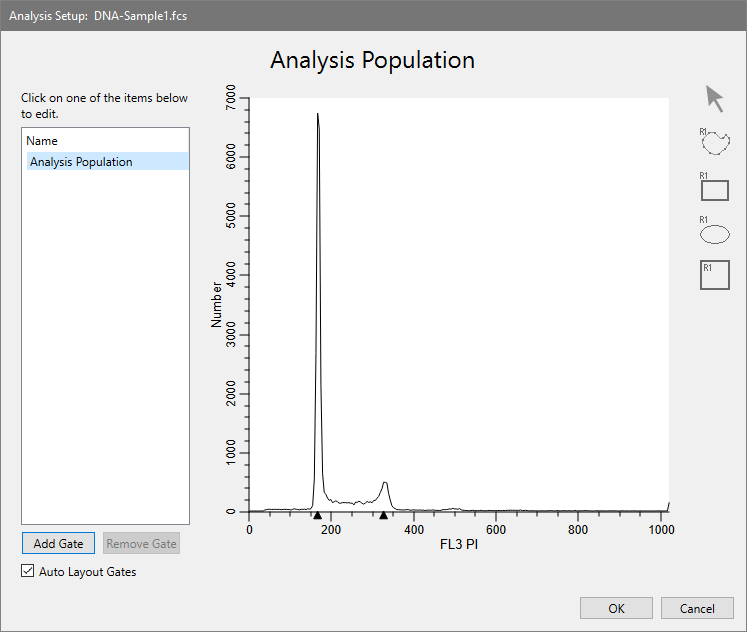747x632 pixels.
Task: Click the Name column header
Action: point(42,141)
